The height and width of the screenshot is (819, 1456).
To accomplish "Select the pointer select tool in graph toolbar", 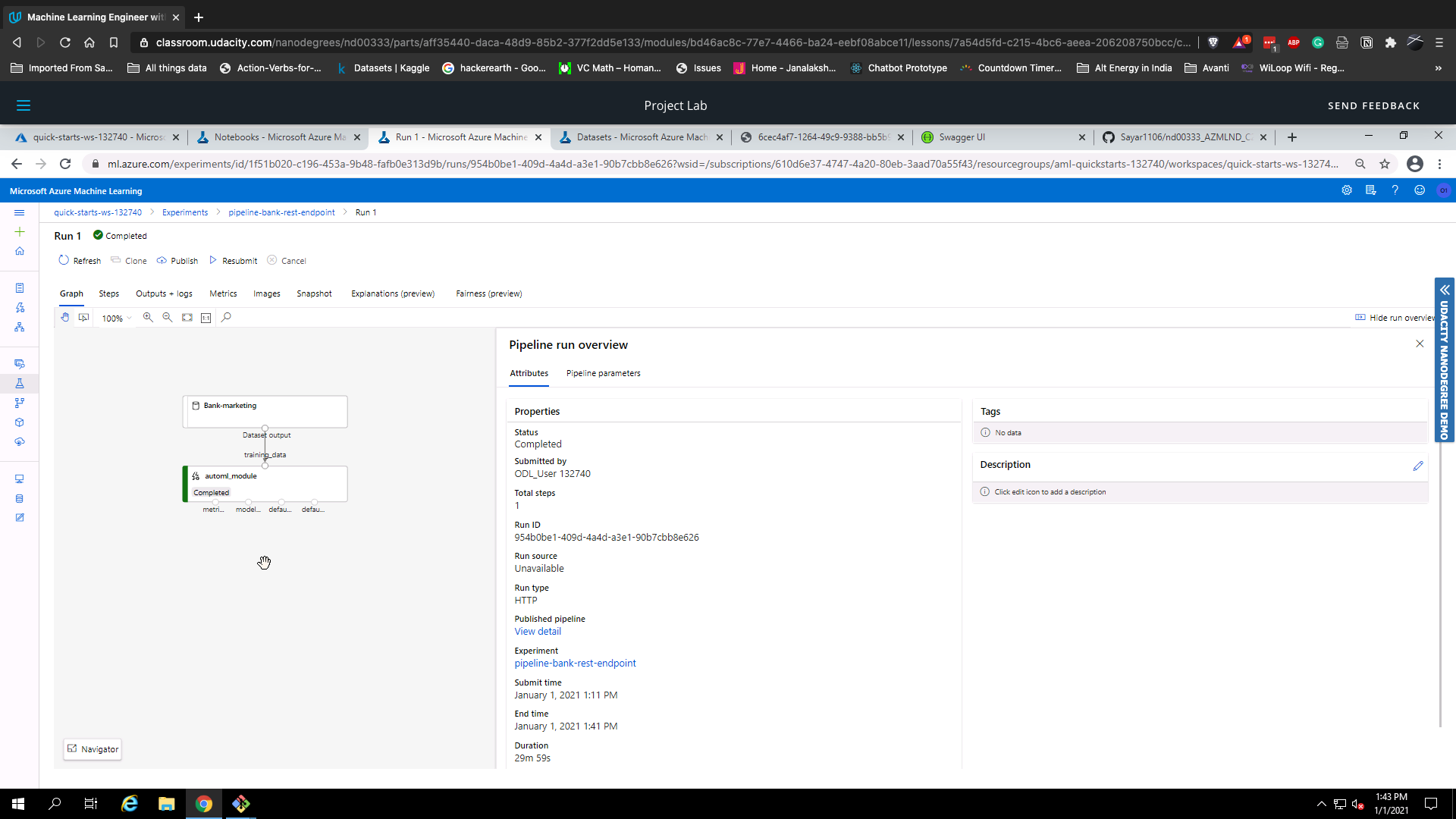I will click(84, 318).
